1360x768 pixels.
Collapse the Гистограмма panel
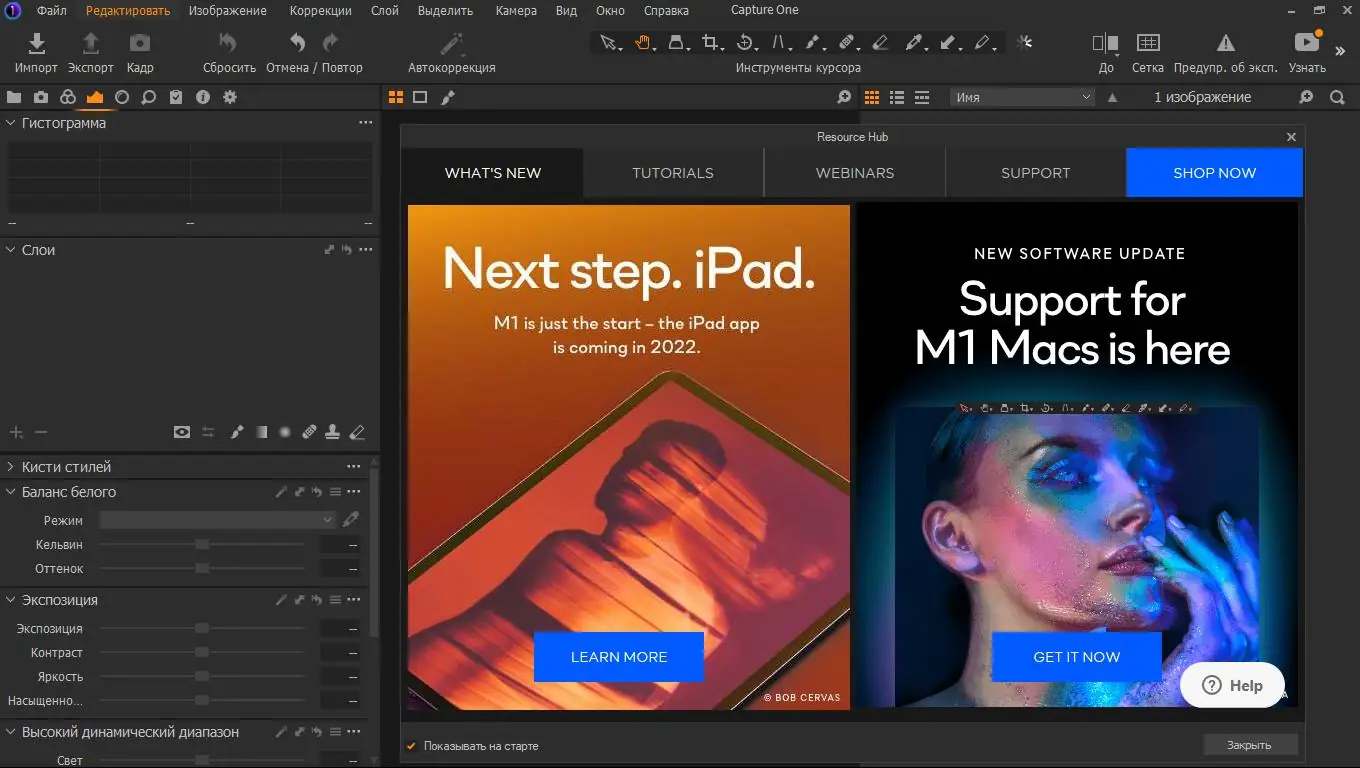coord(11,123)
